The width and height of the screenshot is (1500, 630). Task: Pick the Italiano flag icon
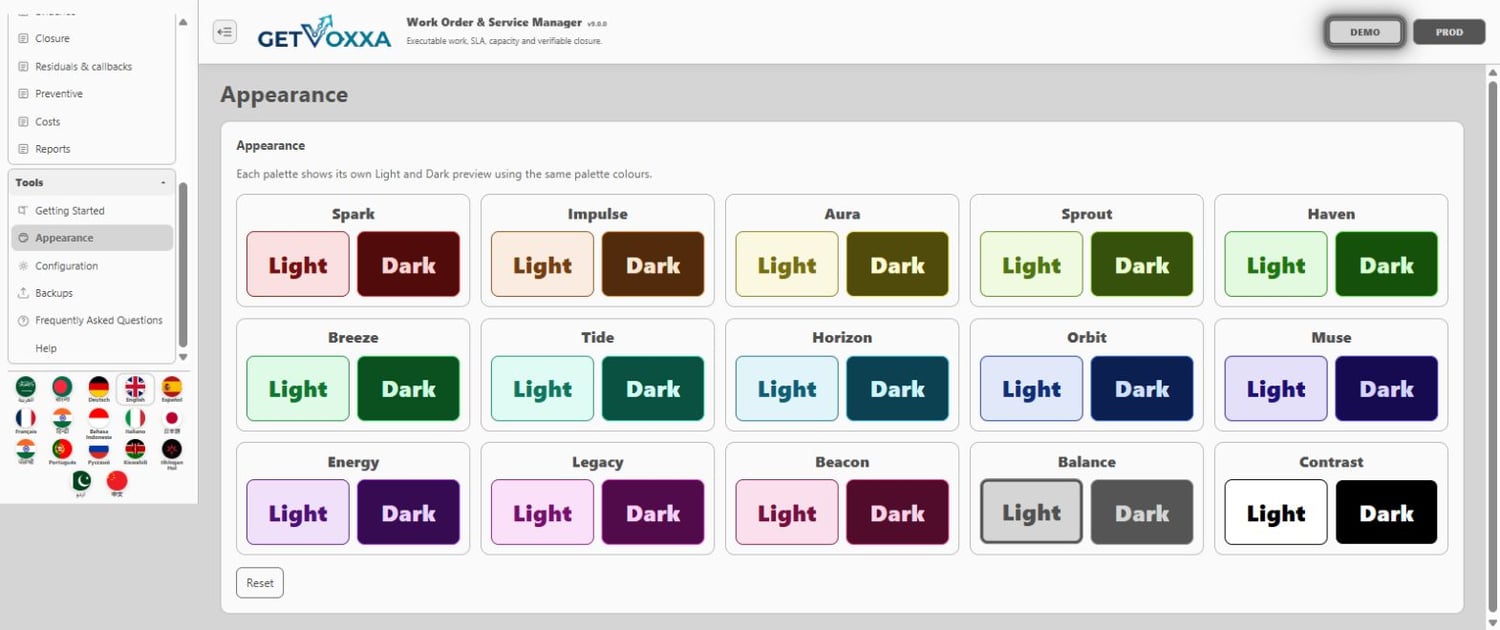tap(135, 421)
